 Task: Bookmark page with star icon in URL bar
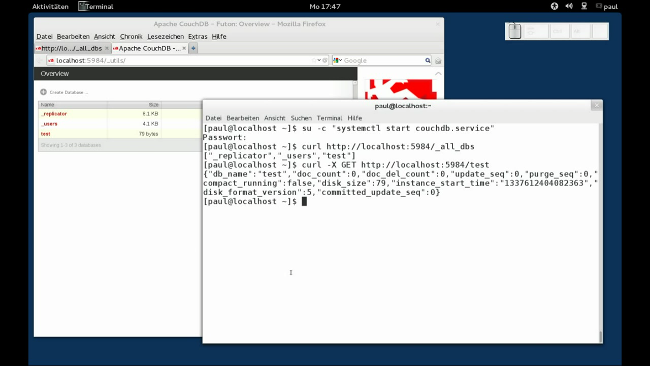(314, 61)
